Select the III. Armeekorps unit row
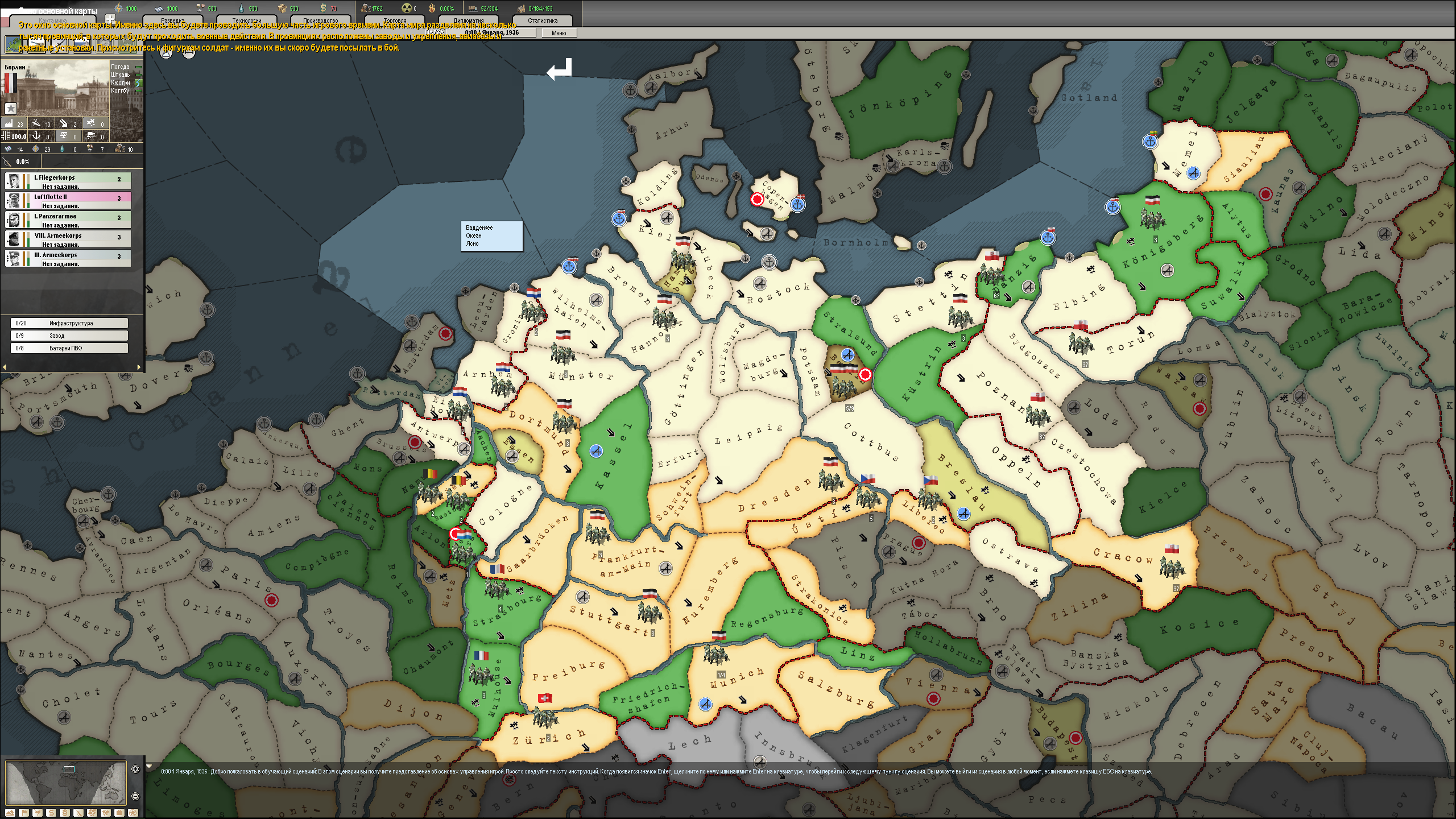The height and width of the screenshot is (819, 1456). coord(68,258)
